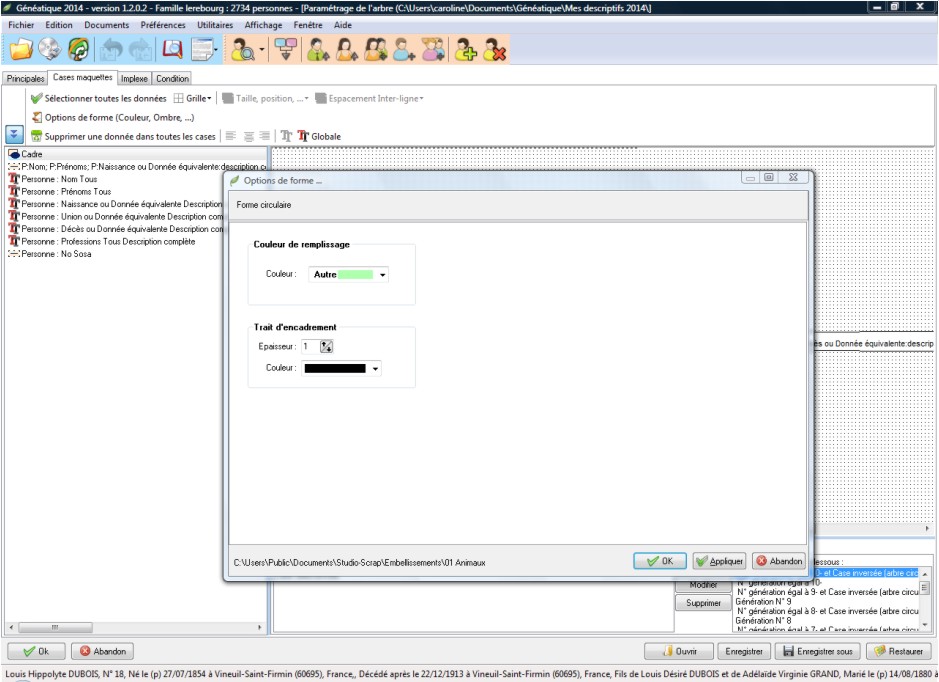This screenshot has width=939, height=682.
Task: Click the book with magnifier icon
Action: (173, 49)
